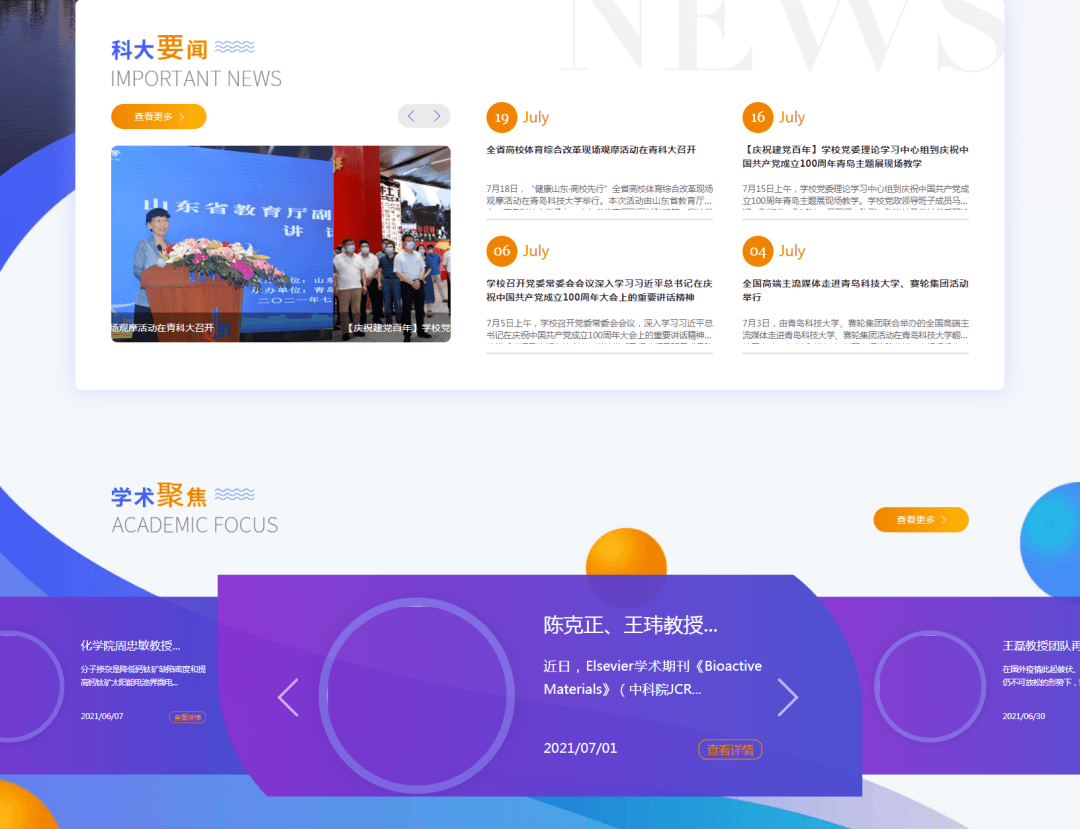Click date 2021/06/30 on right card
The image size is (1080, 829).
[x=1024, y=716]
